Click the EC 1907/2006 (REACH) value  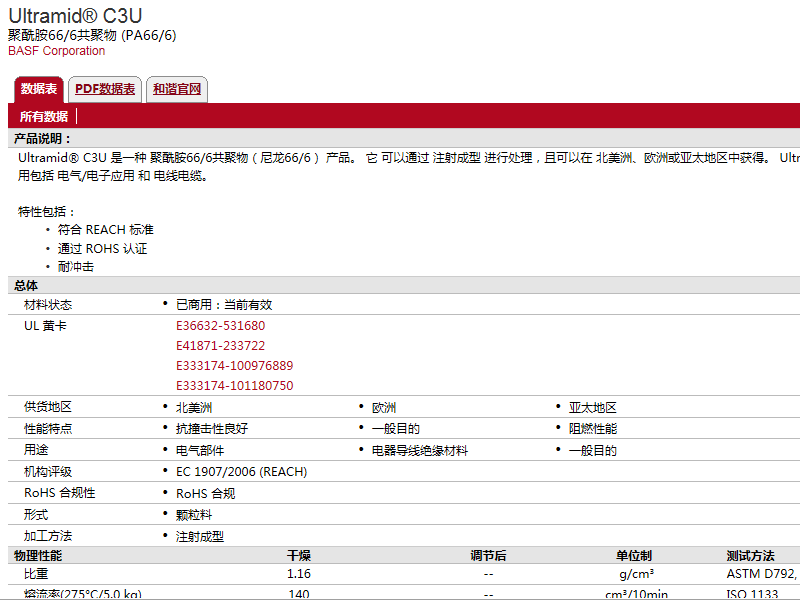242,471
